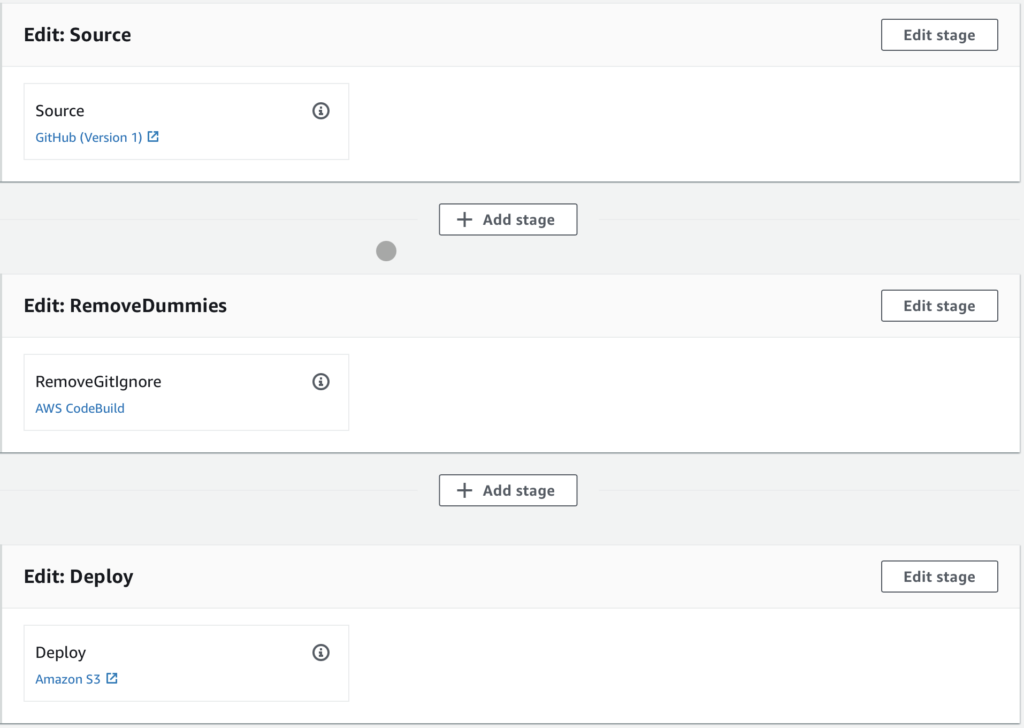This screenshot has width=1024, height=728.
Task: Add stage between Source and RemoveDummies
Action: pos(508,219)
